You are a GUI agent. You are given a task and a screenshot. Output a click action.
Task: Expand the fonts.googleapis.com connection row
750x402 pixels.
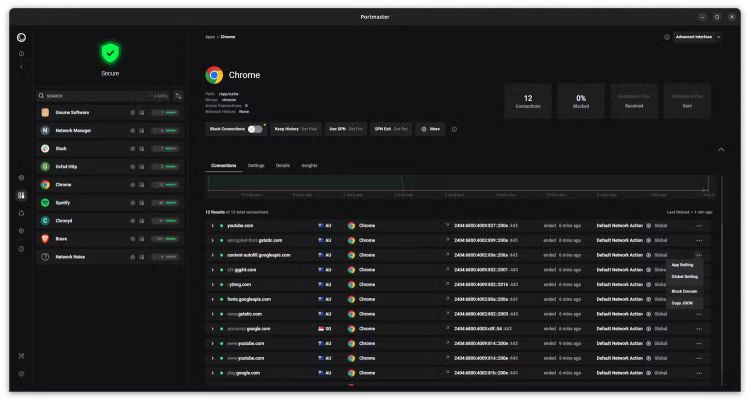pyautogui.click(x=213, y=299)
